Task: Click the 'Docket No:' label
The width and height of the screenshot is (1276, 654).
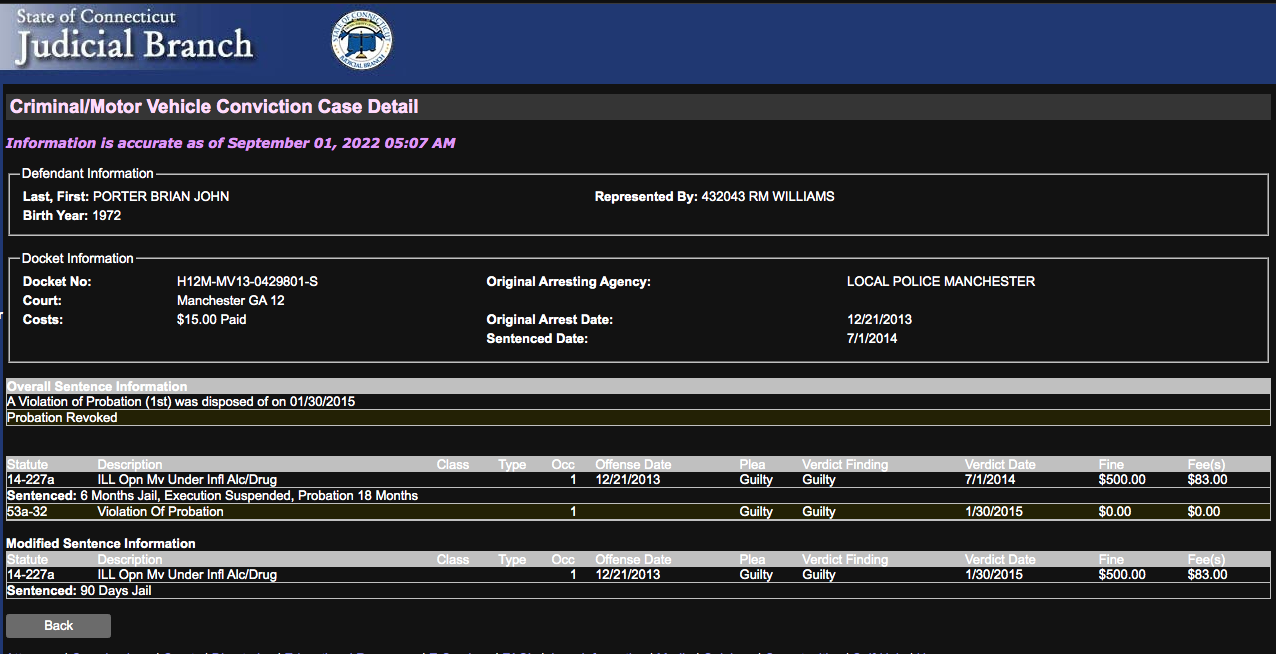Action: [x=57, y=282]
